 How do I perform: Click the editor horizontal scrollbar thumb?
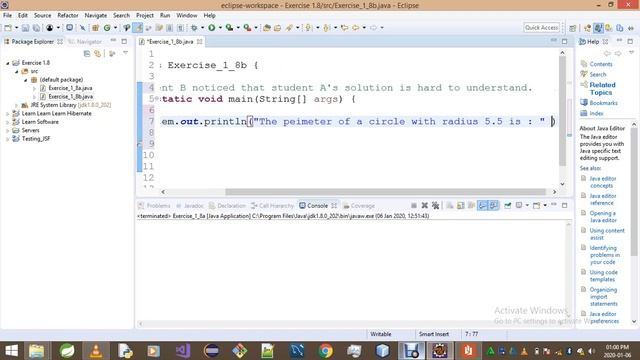pos(385,192)
